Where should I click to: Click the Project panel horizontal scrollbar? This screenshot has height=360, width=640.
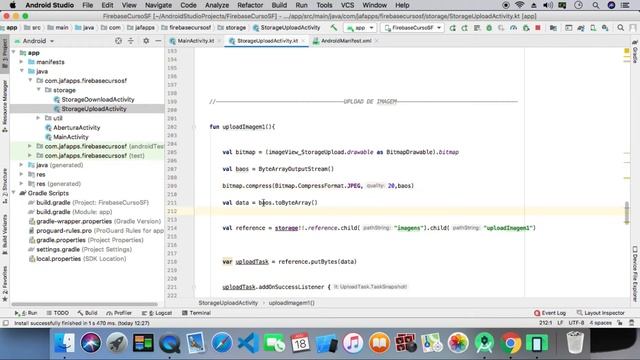[84, 304]
